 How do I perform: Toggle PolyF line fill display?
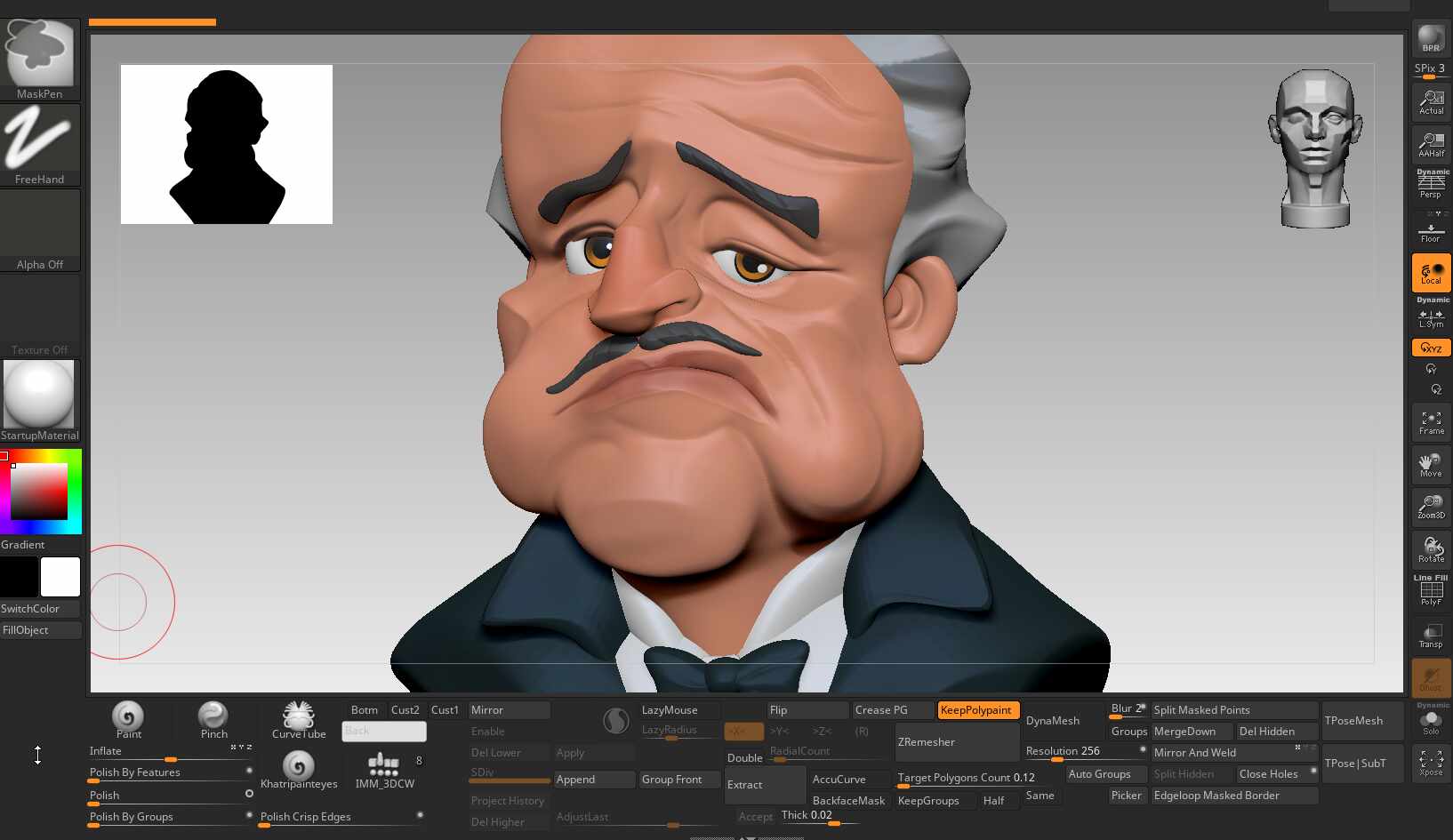pyautogui.click(x=1431, y=591)
